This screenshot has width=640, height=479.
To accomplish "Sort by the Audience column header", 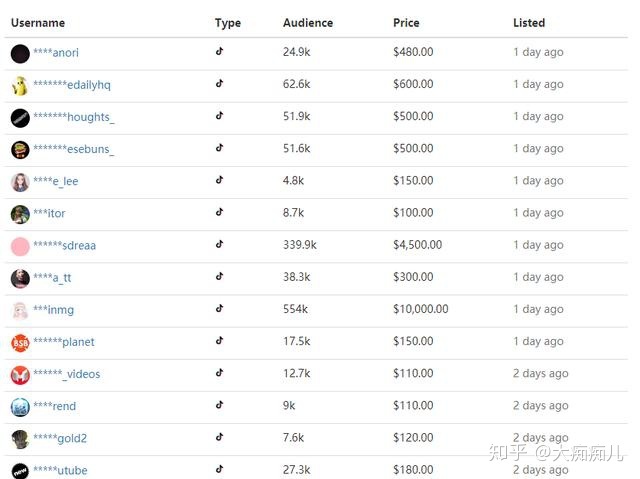I will pos(308,23).
